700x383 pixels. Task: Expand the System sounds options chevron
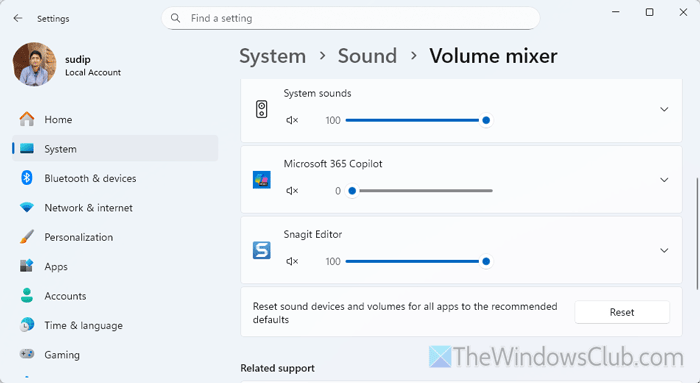[x=664, y=109]
